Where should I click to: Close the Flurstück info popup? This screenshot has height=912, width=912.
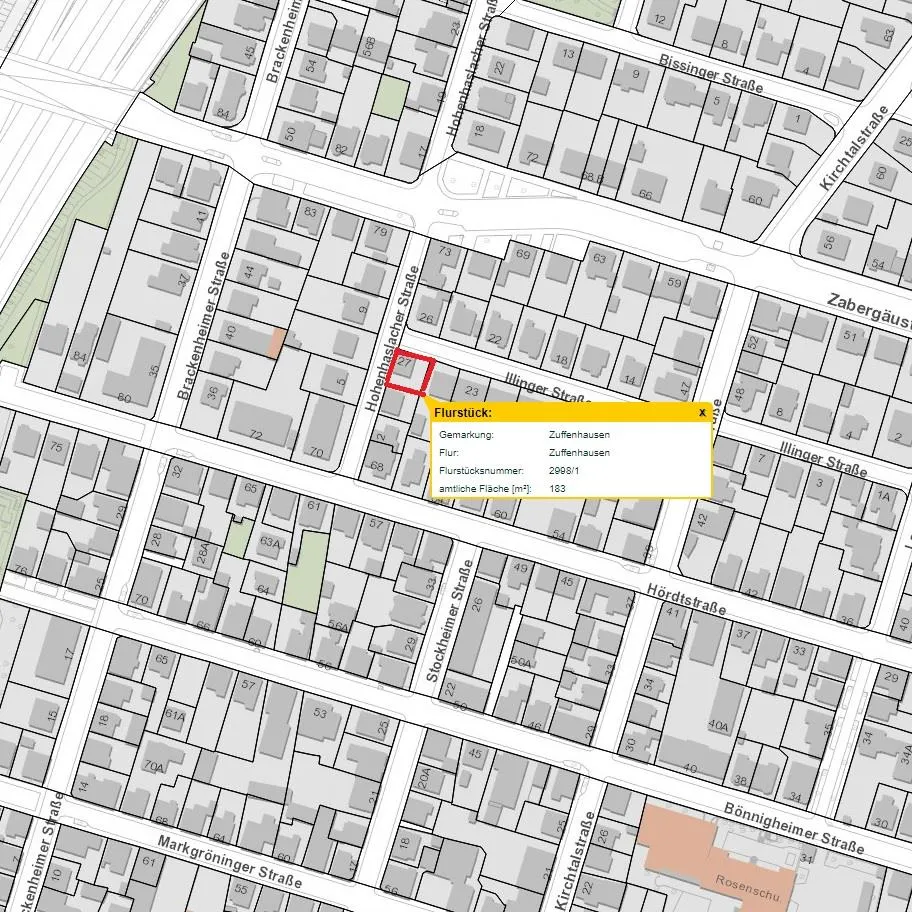click(x=702, y=412)
